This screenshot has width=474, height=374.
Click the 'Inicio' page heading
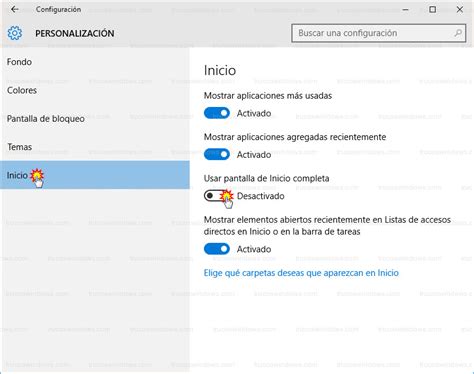pos(220,70)
